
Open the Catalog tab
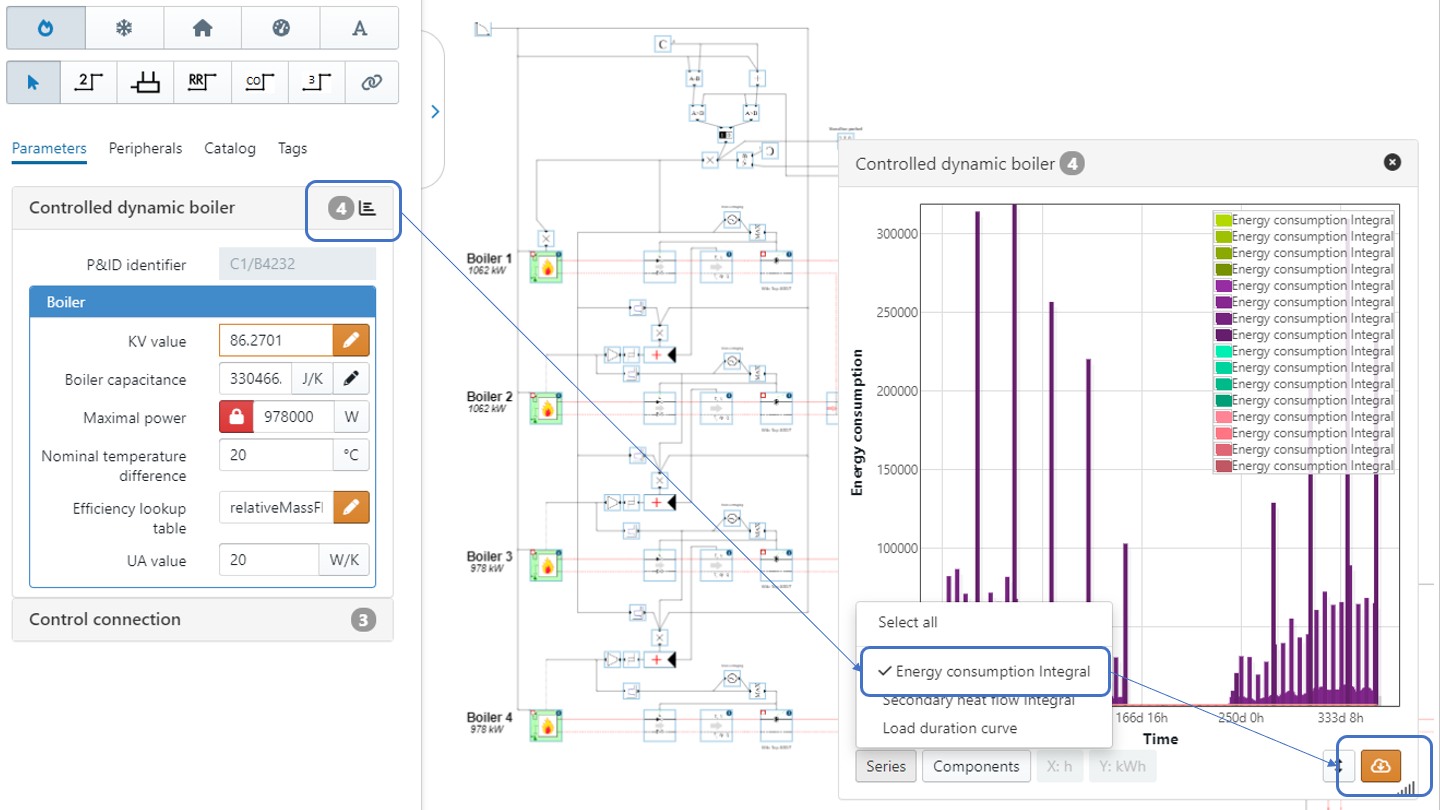pos(230,148)
